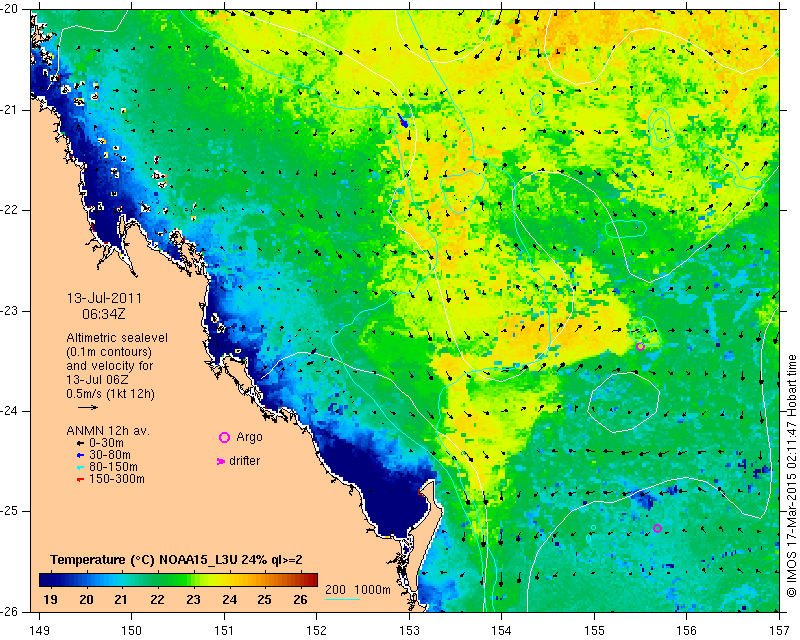This screenshot has width=800, height=640.
Task: Click the longitude axis label '156'
Action: pyautogui.click(x=687, y=631)
